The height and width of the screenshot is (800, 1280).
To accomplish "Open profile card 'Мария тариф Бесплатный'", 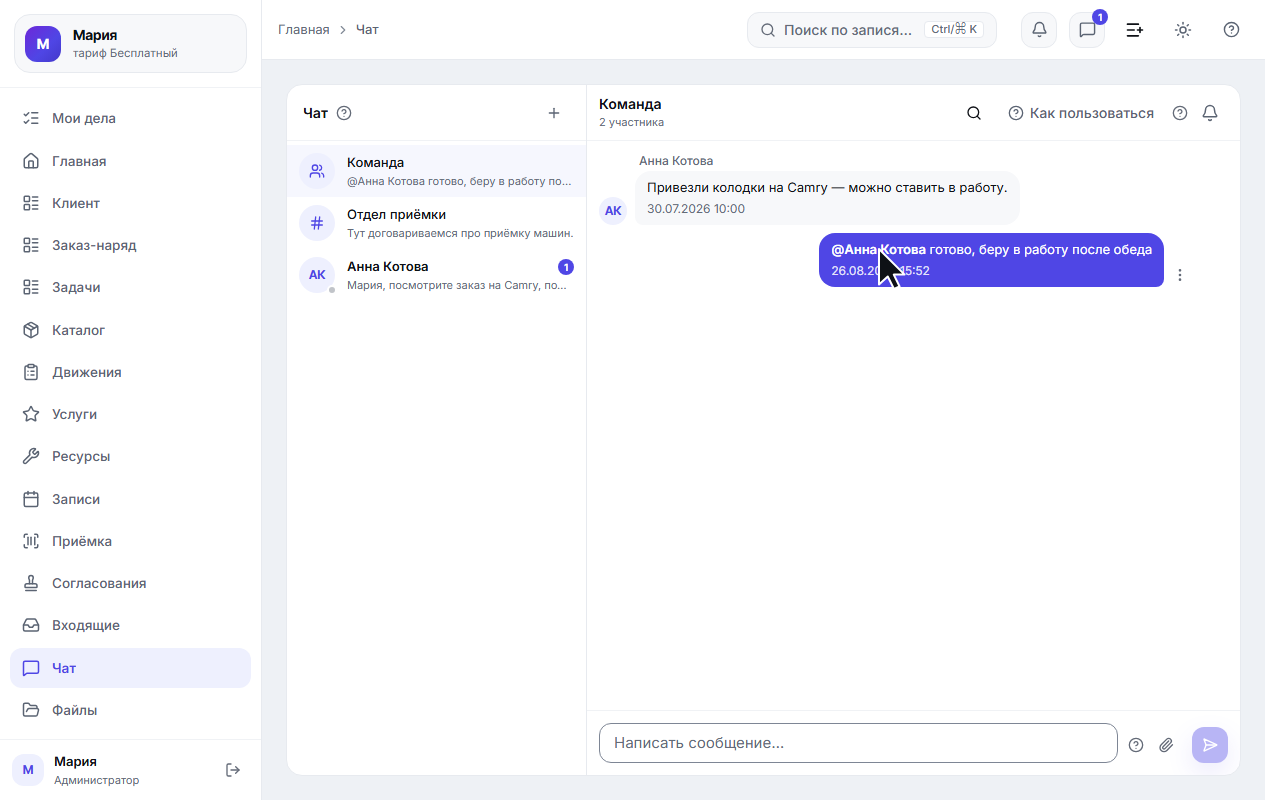I will (x=130, y=44).
